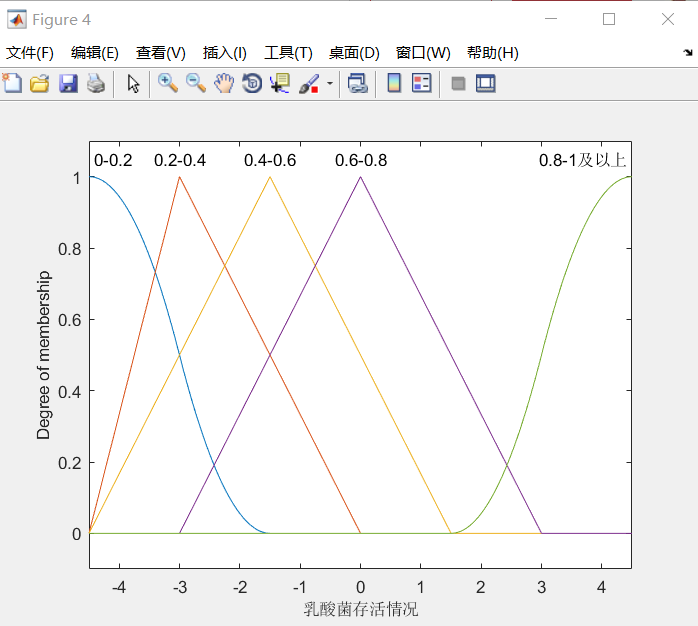Insert a legend using toolbar icon
The image size is (698, 626).
(x=422, y=83)
